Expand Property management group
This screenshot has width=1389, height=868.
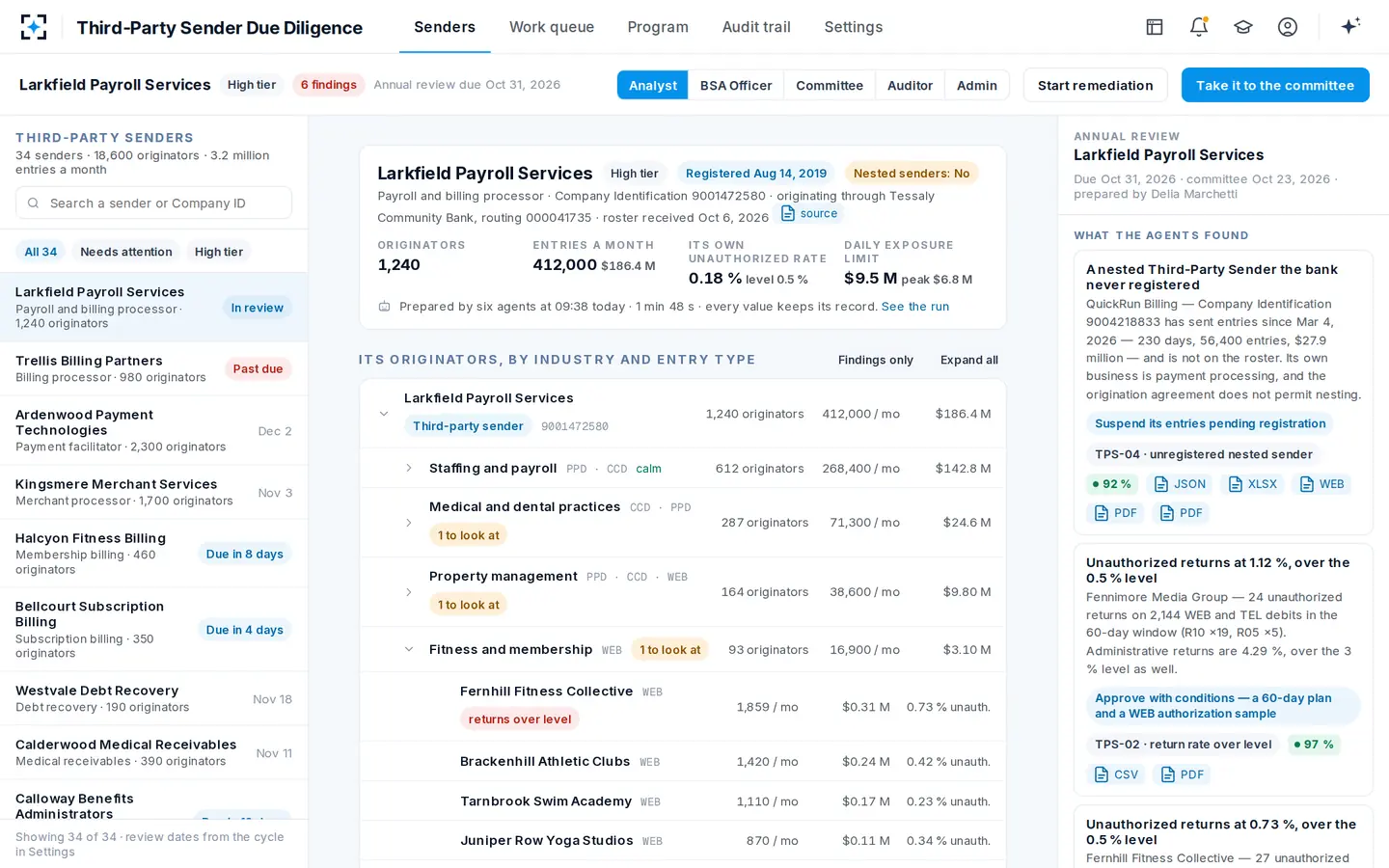click(x=409, y=592)
